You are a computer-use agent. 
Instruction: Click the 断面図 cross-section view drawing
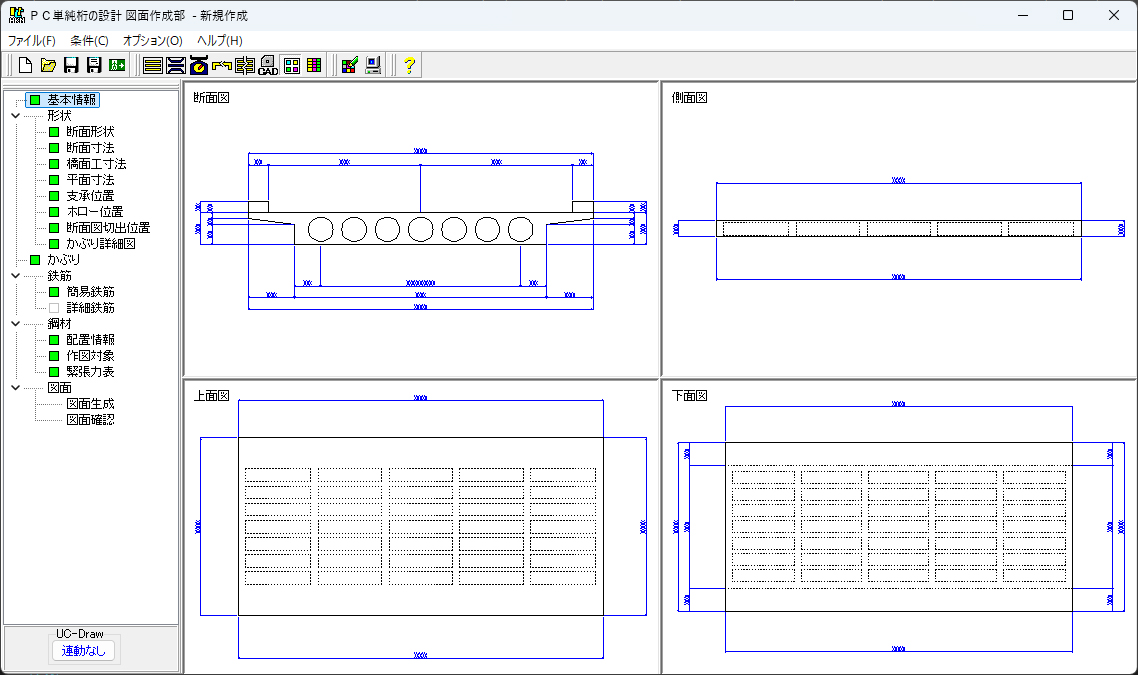pyautogui.click(x=421, y=229)
